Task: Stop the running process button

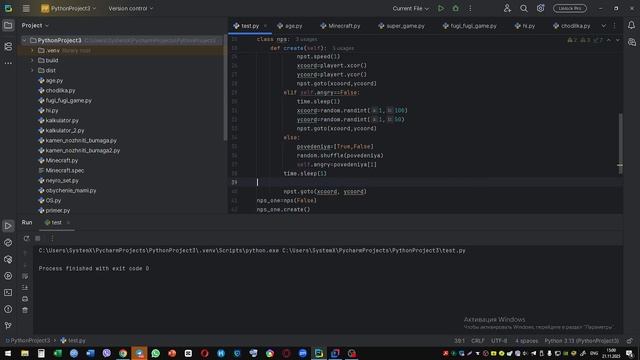Action: [38, 238]
